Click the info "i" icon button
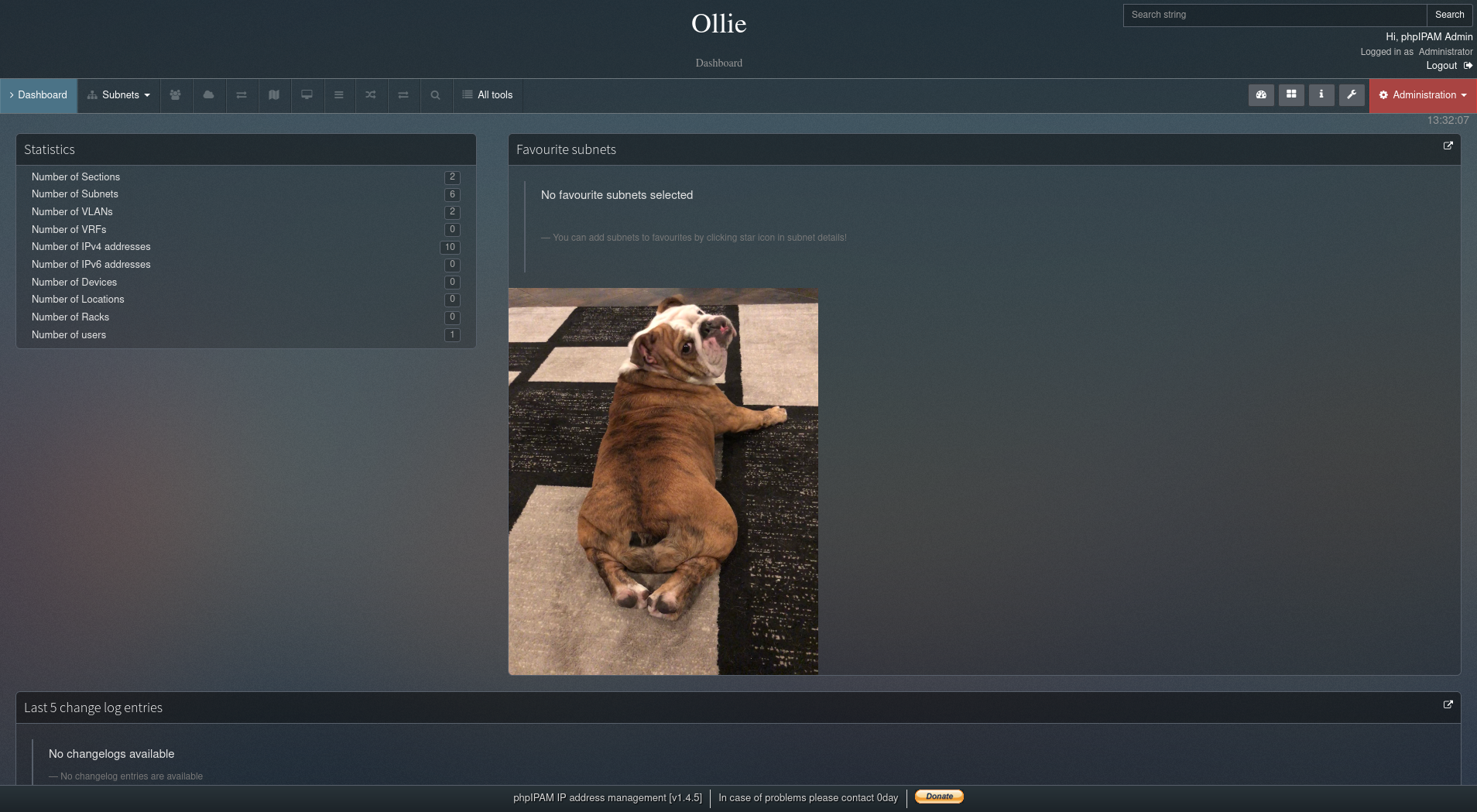The width and height of the screenshot is (1477, 812). point(1321,94)
